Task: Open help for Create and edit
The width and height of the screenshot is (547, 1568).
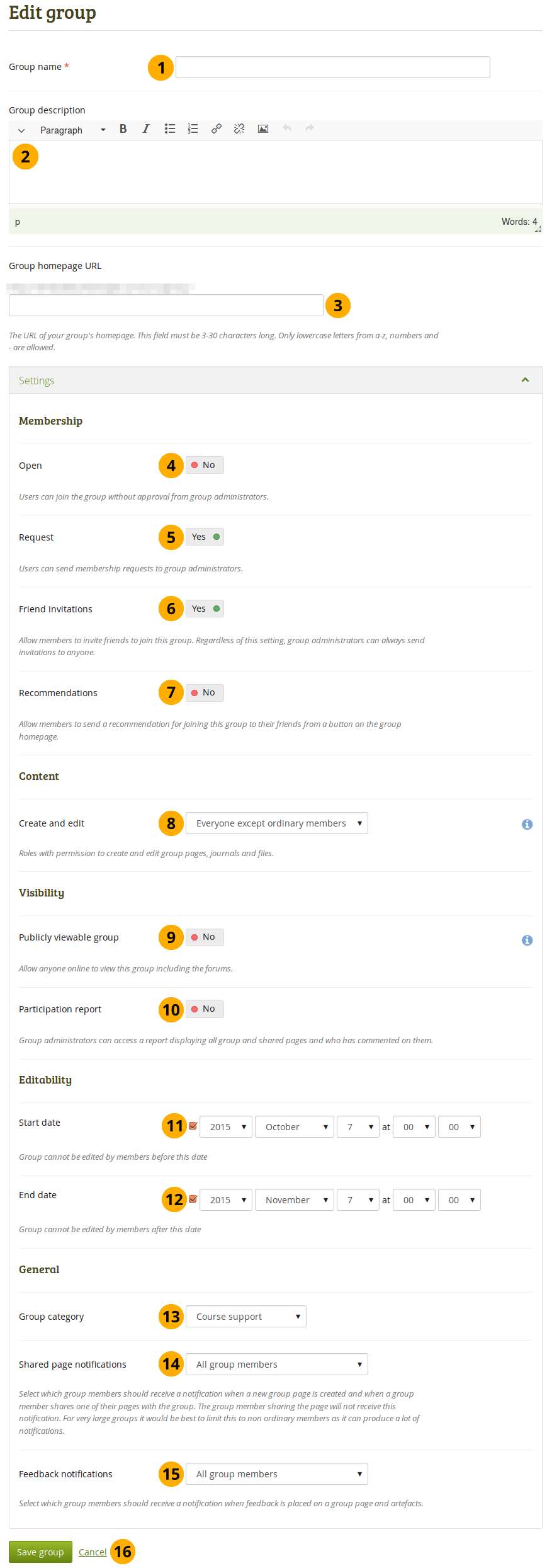Action: pyautogui.click(x=527, y=824)
